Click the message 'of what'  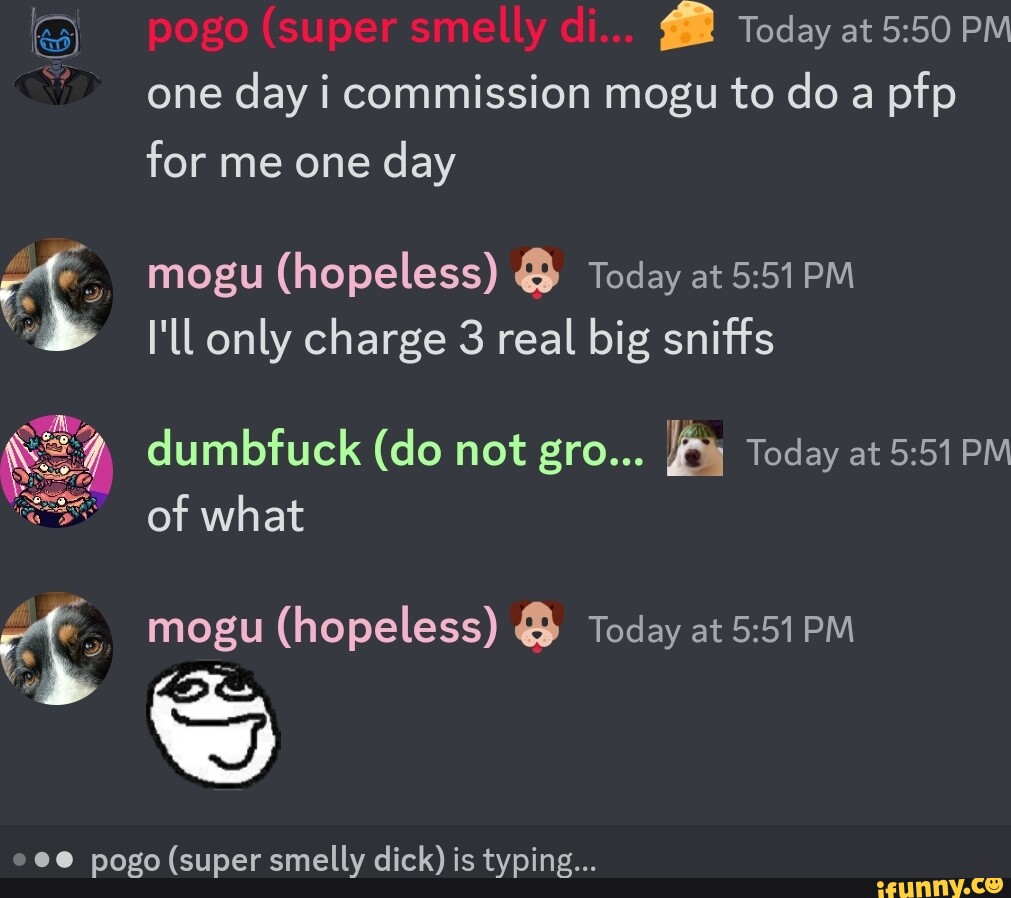coord(225,516)
